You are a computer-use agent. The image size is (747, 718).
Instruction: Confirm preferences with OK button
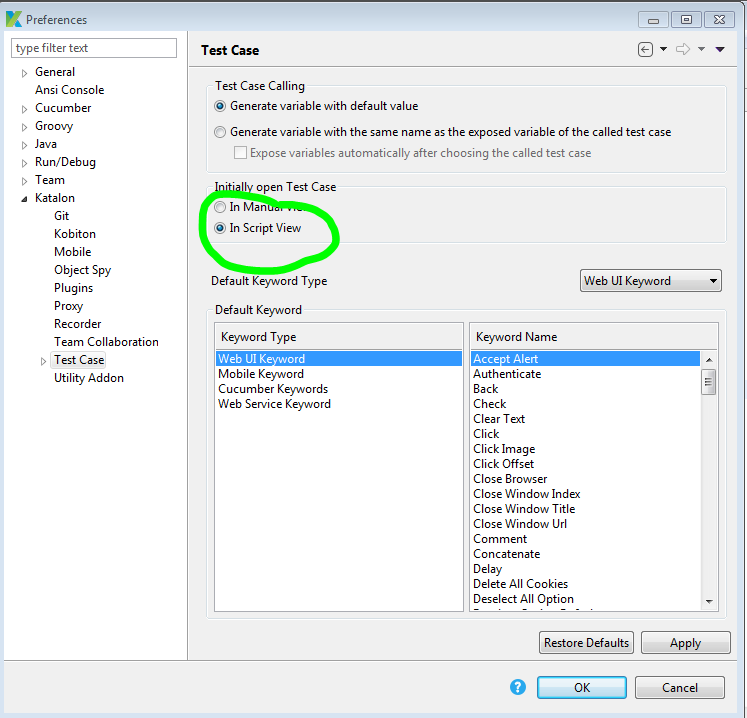pyautogui.click(x=582, y=688)
